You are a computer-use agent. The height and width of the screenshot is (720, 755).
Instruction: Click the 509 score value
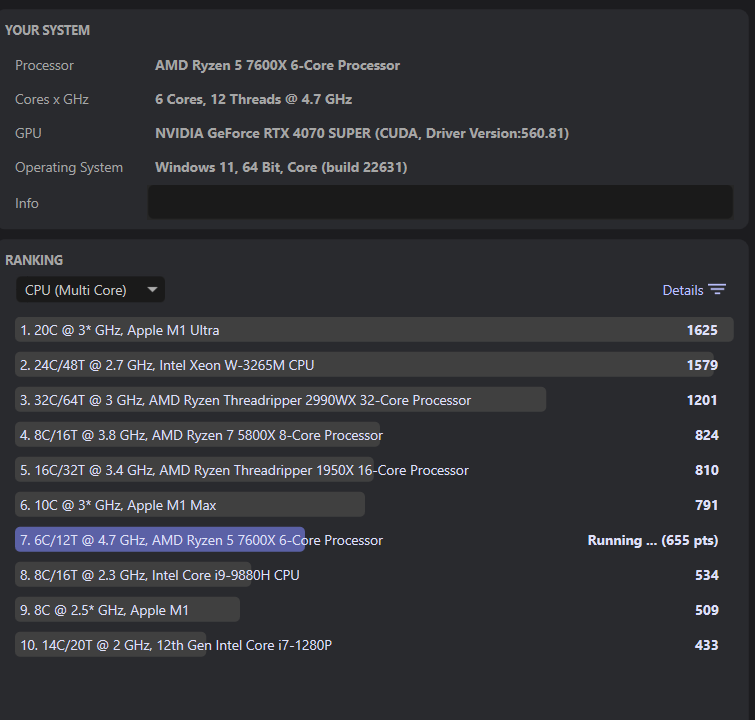pyautogui.click(x=706, y=610)
